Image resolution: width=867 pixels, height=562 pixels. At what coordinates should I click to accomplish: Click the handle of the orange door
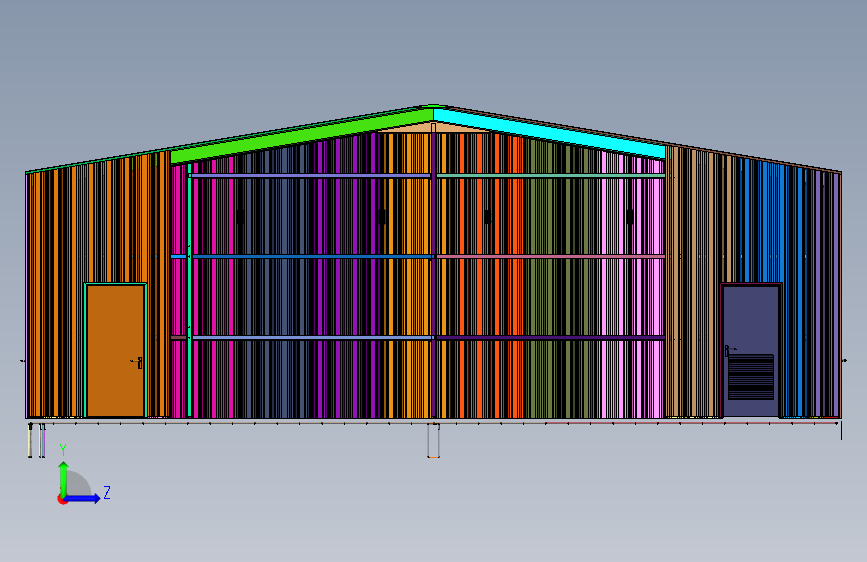pyautogui.click(x=138, y=362)
